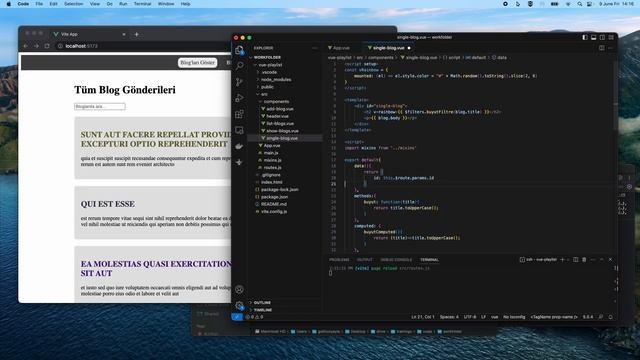Toggle secondary side bar visibility

(602, 37)
